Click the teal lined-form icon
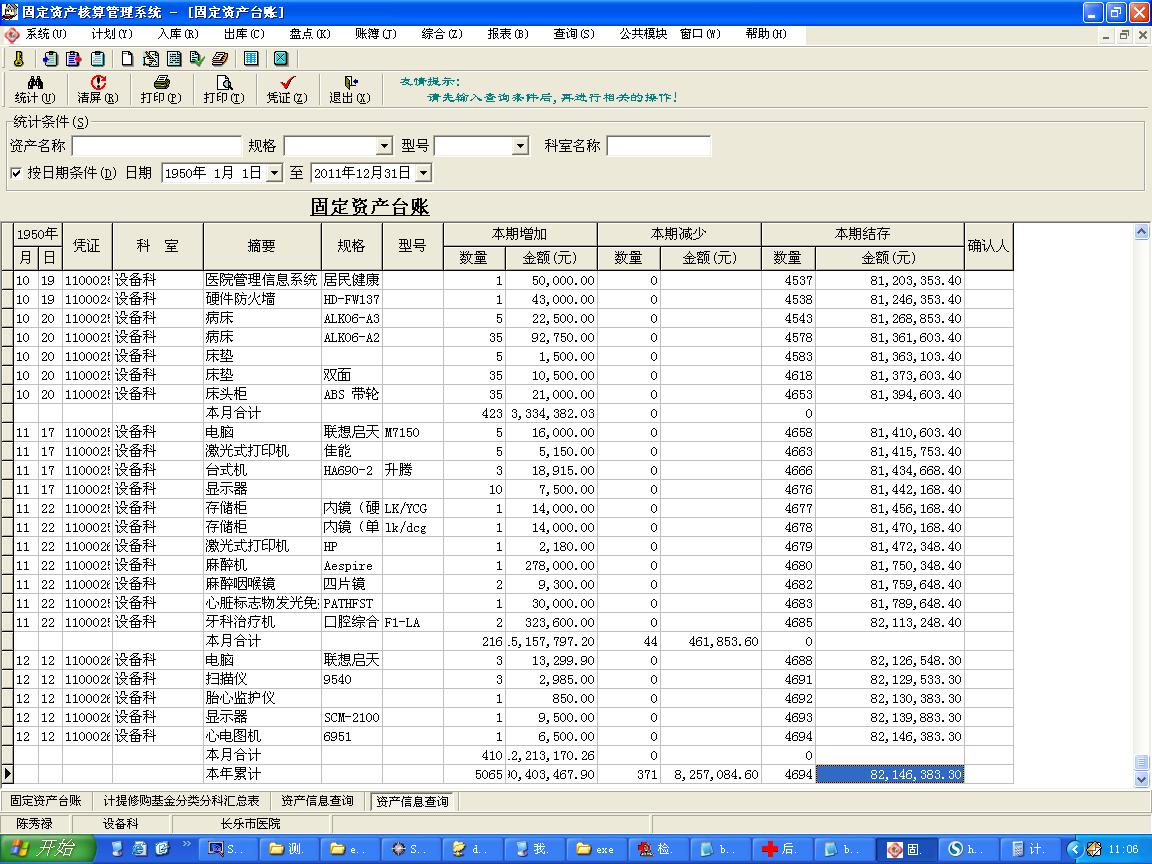1152x864 pixels. point(174,59)
